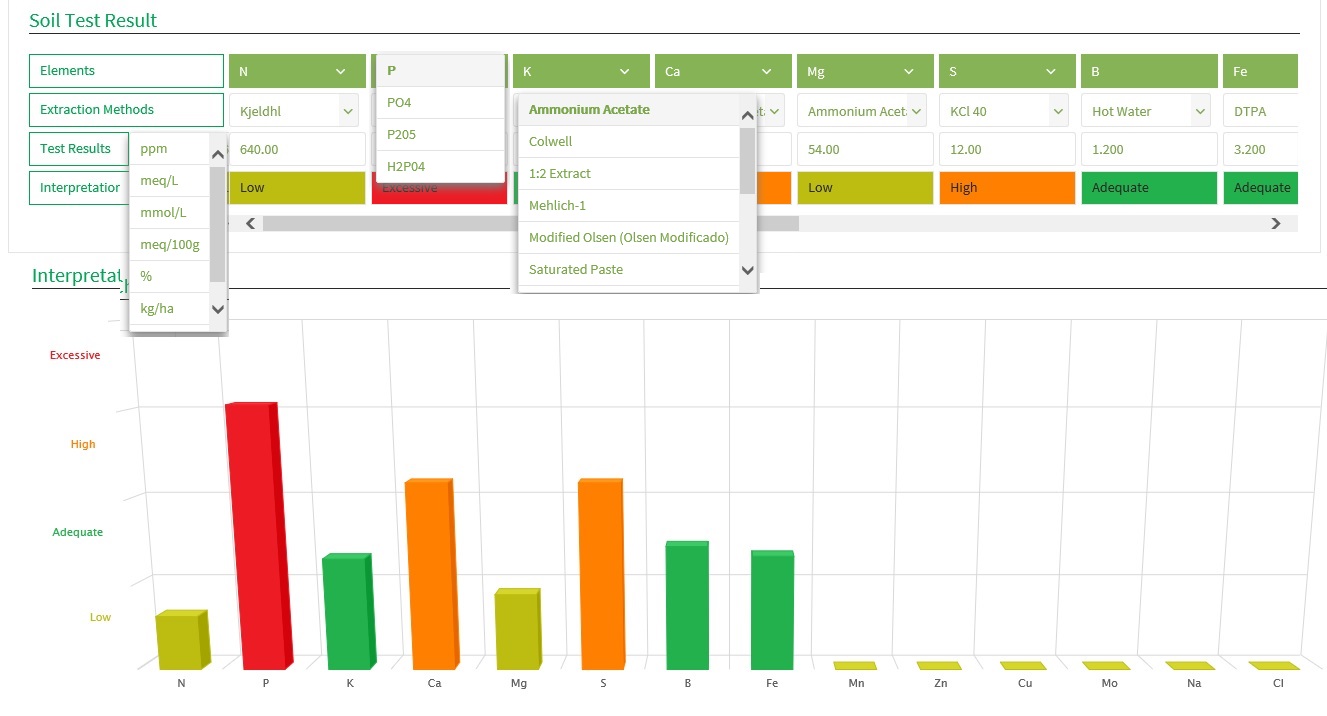
Task: Select Modified Olsen (Olsen Modificado)
Action: click(629, 238)
